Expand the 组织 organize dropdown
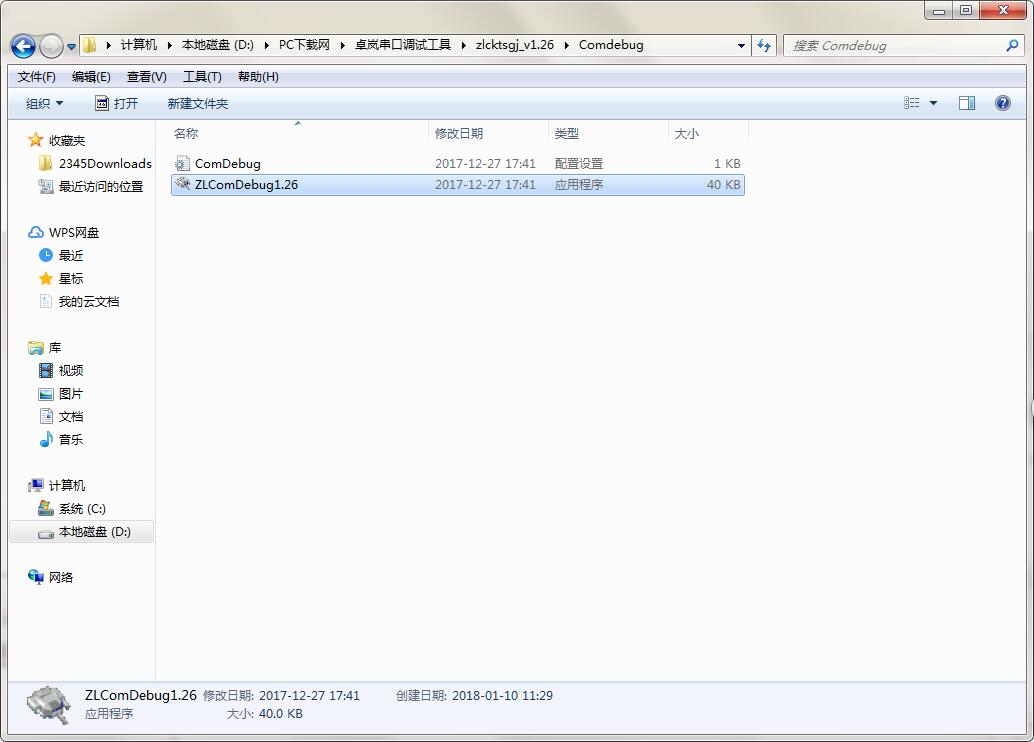 [44, 104]
